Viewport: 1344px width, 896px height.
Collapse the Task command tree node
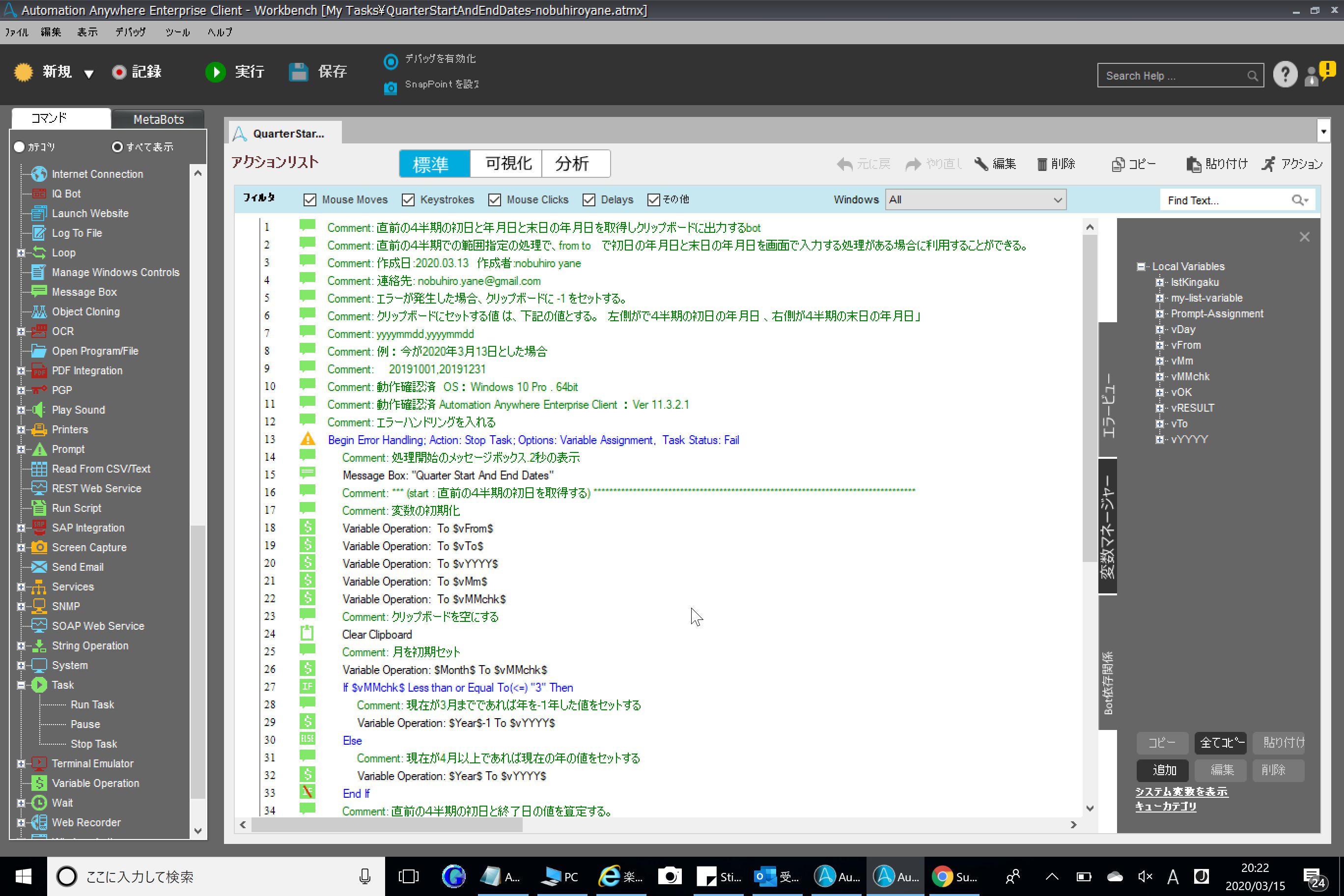[21, 685]
